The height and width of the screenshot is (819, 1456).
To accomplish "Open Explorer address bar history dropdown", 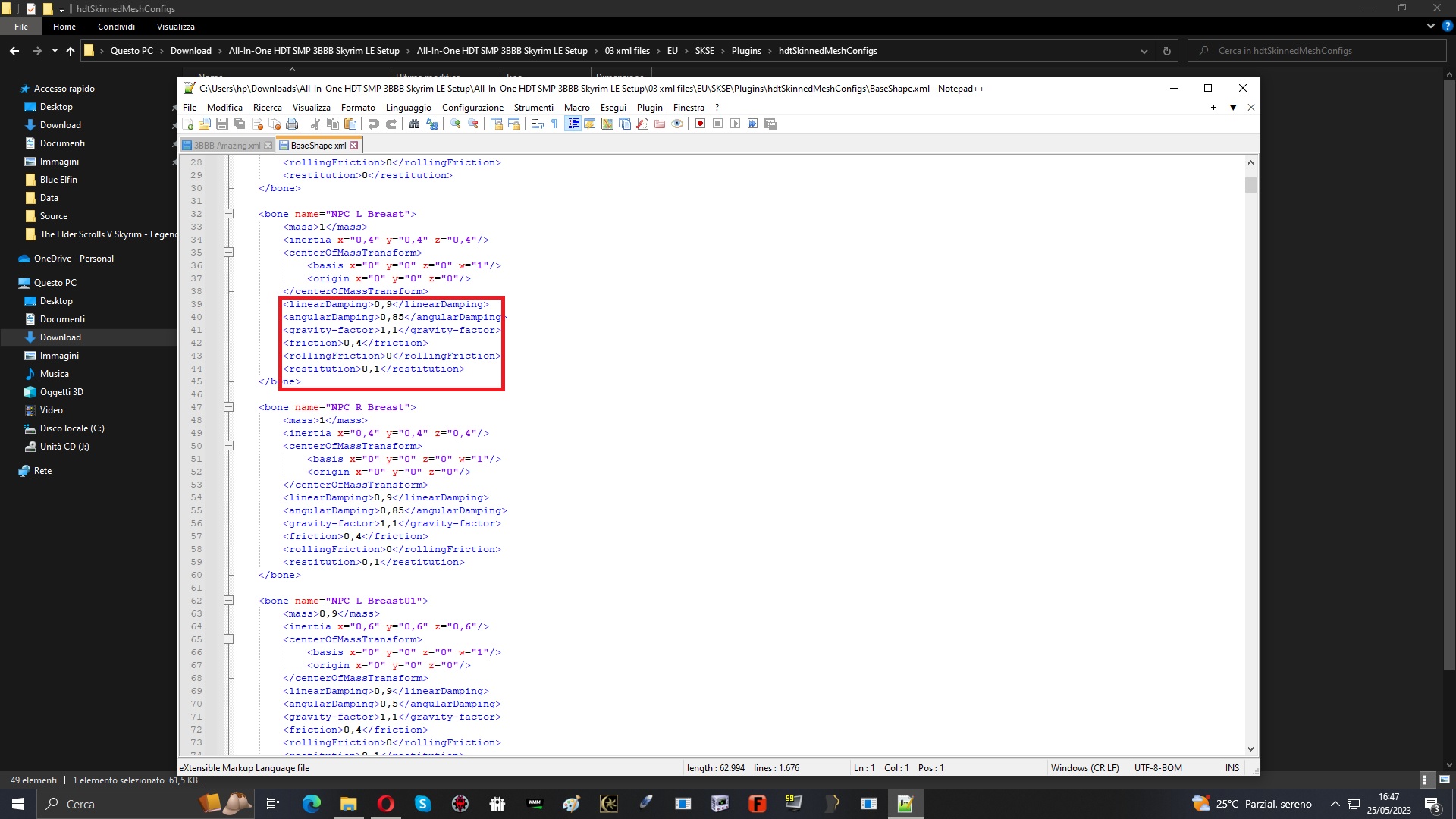I will pyautogui.click(x=1144, y=51).
